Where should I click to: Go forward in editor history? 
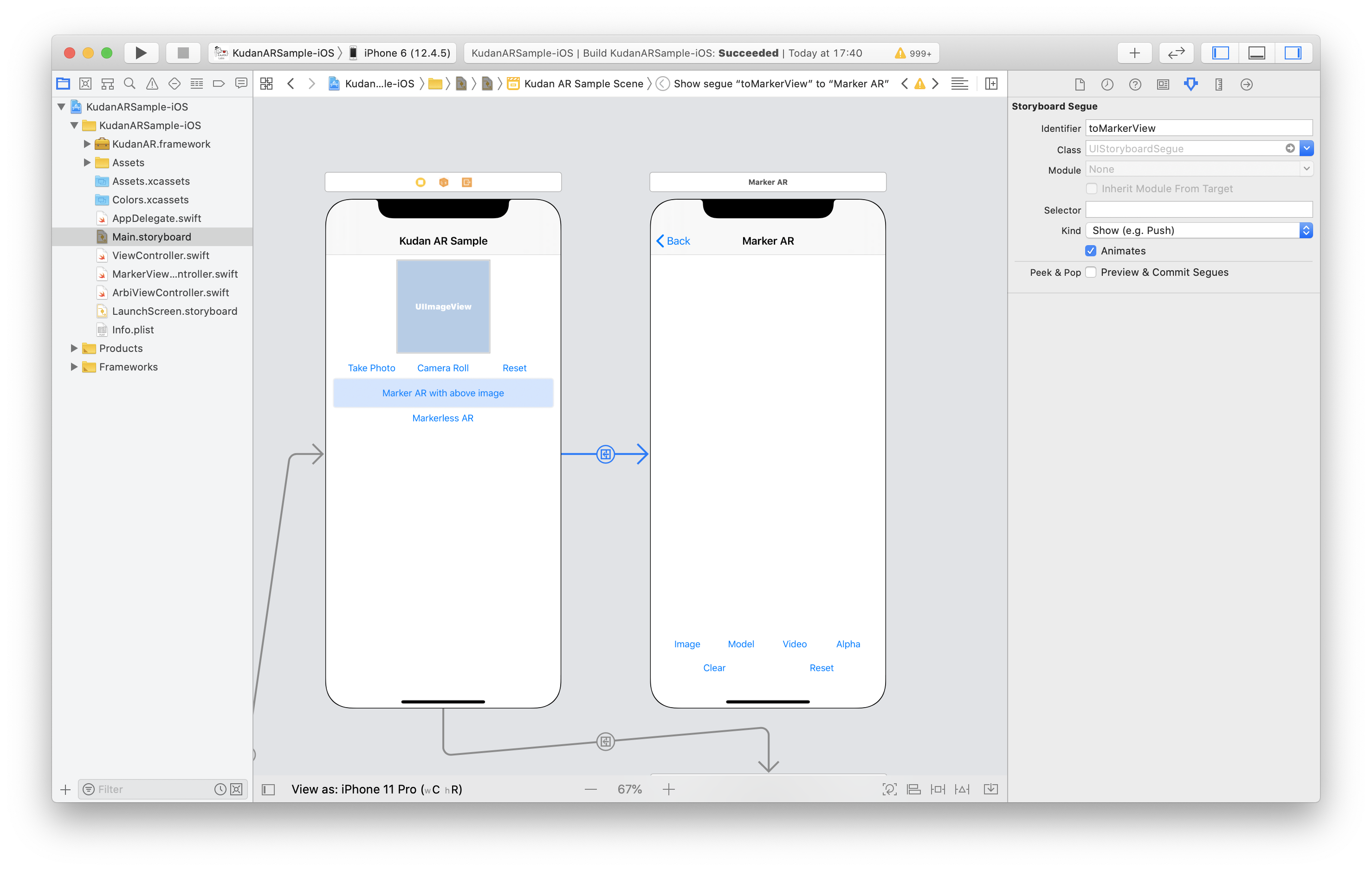point(311,84)
